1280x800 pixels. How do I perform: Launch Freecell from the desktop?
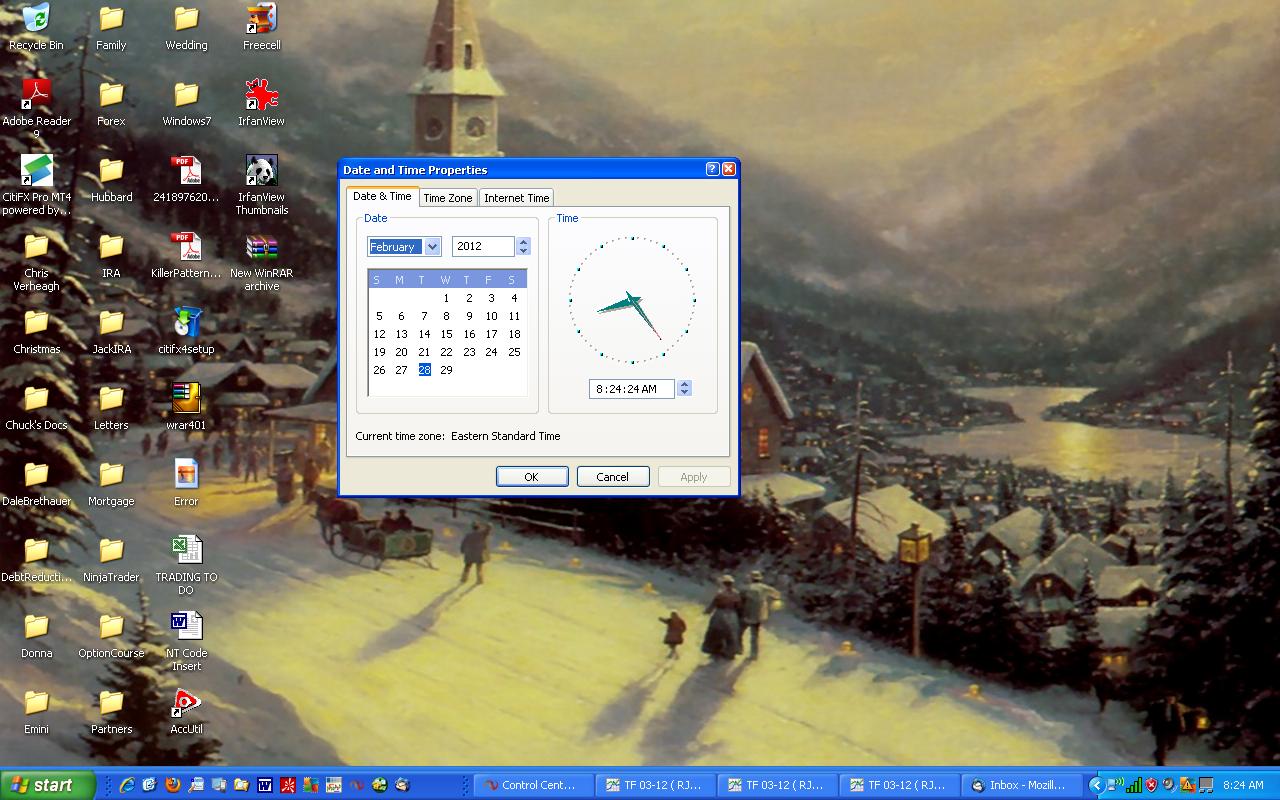(x=261, y=27)
